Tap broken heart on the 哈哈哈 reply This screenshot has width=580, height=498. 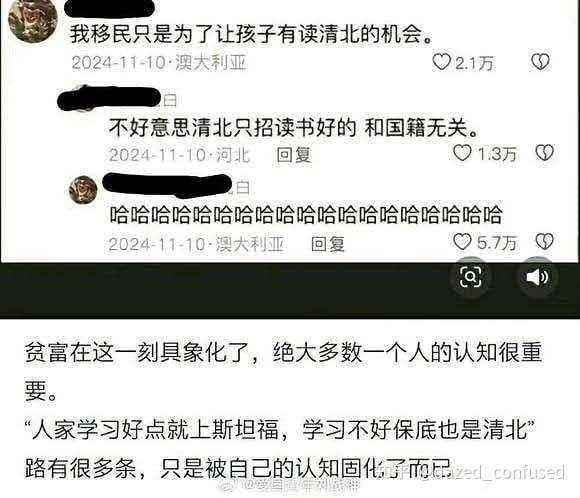[x=544, y=242]
